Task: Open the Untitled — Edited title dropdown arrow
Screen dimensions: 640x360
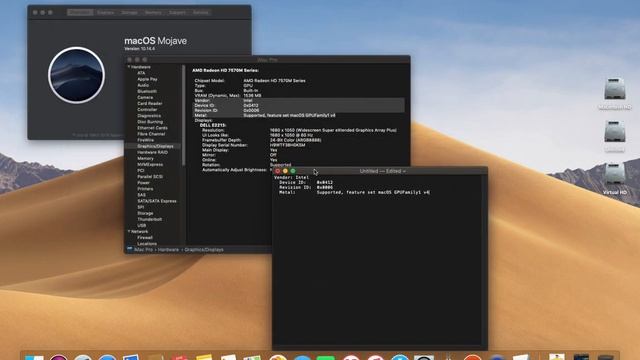Action: pyautogui.click(x=404, y=171)
